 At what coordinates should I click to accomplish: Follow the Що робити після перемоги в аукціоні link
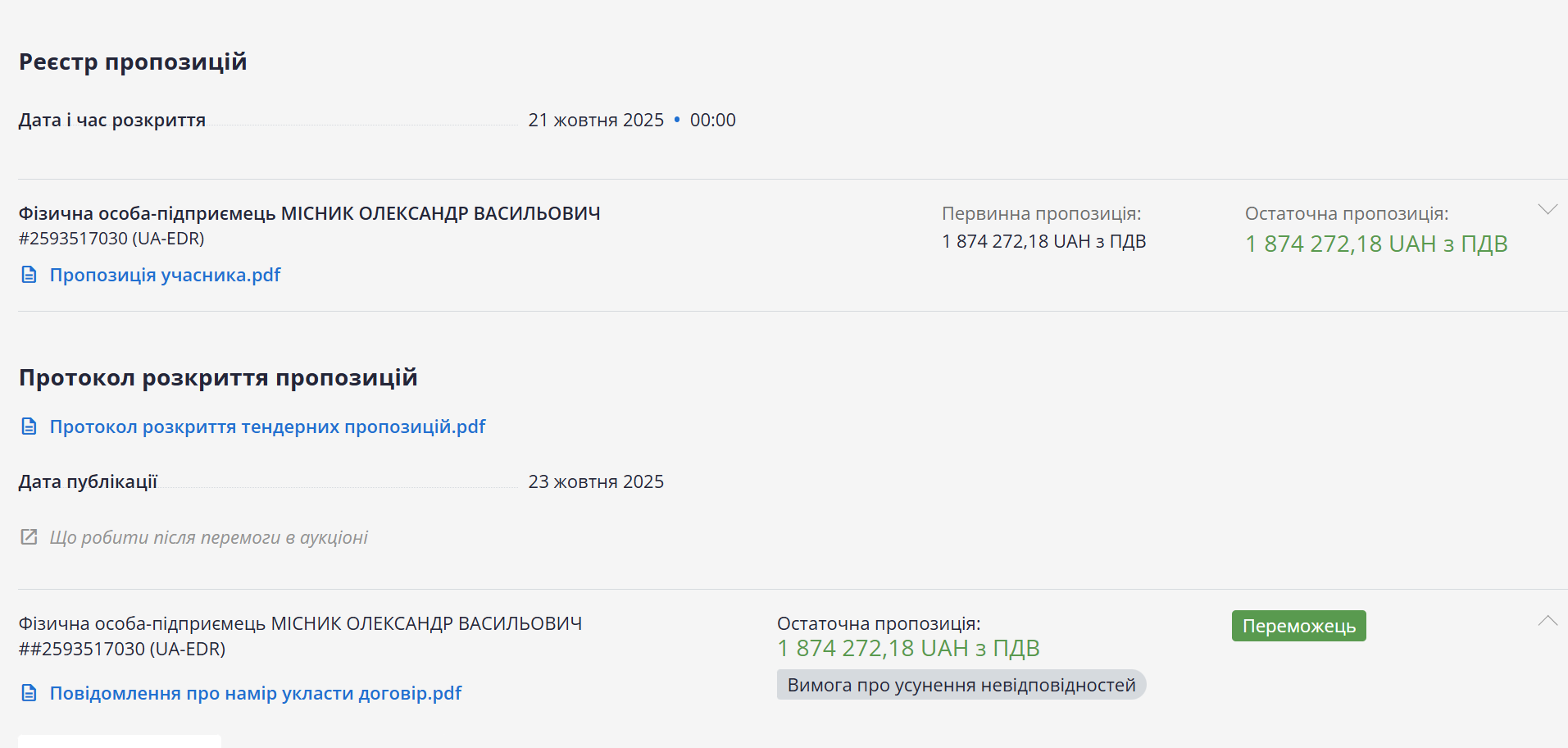tap(208, 537)
